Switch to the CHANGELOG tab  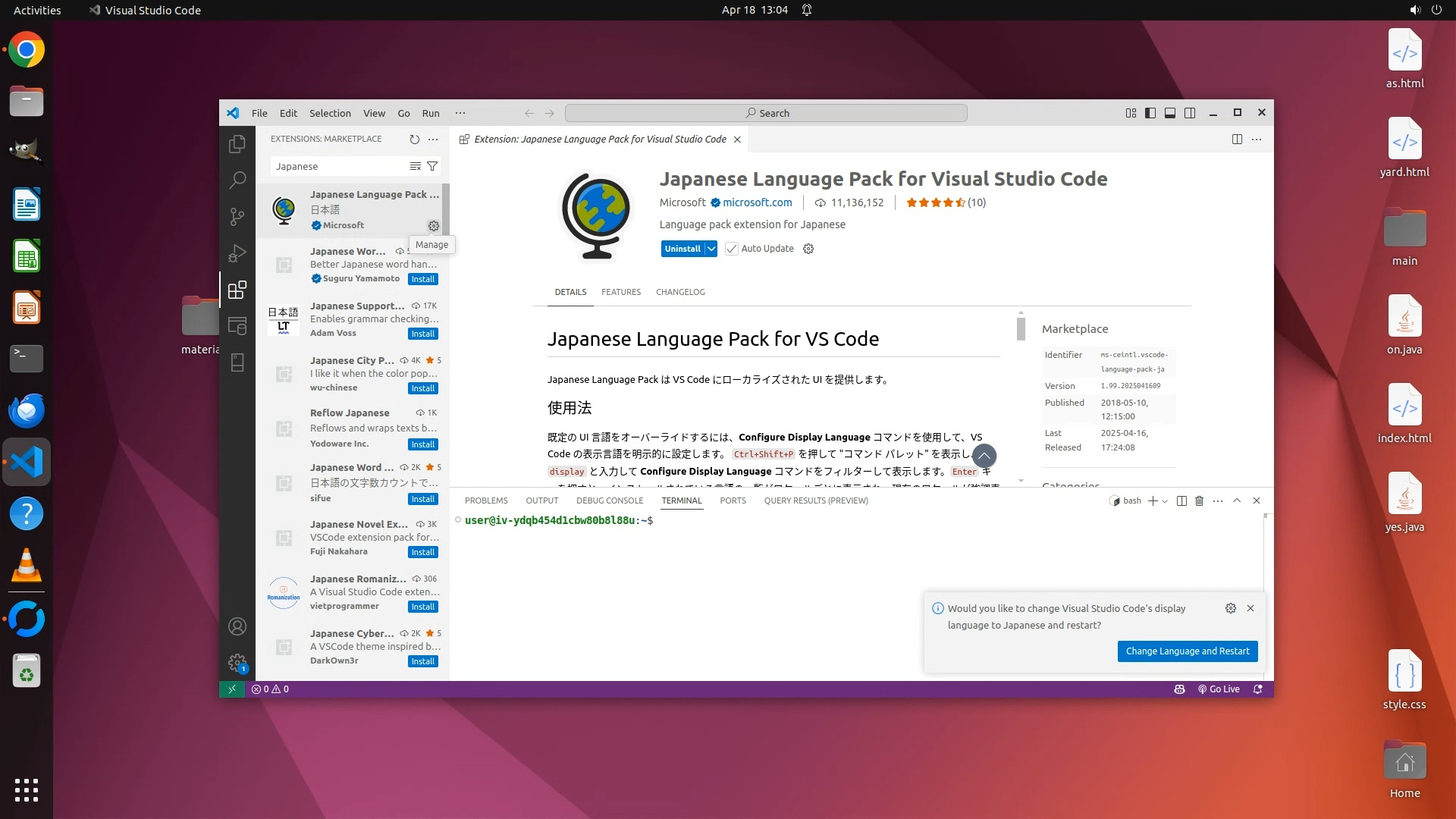[x=680, y=292]
